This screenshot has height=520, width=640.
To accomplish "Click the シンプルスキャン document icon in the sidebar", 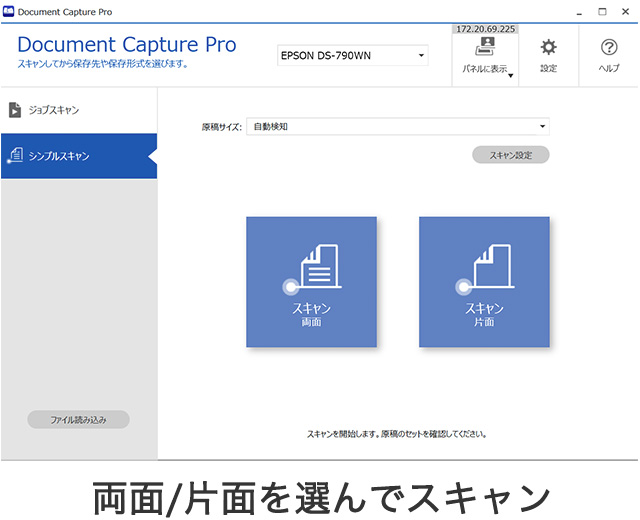I will click(x=15, y=156).
